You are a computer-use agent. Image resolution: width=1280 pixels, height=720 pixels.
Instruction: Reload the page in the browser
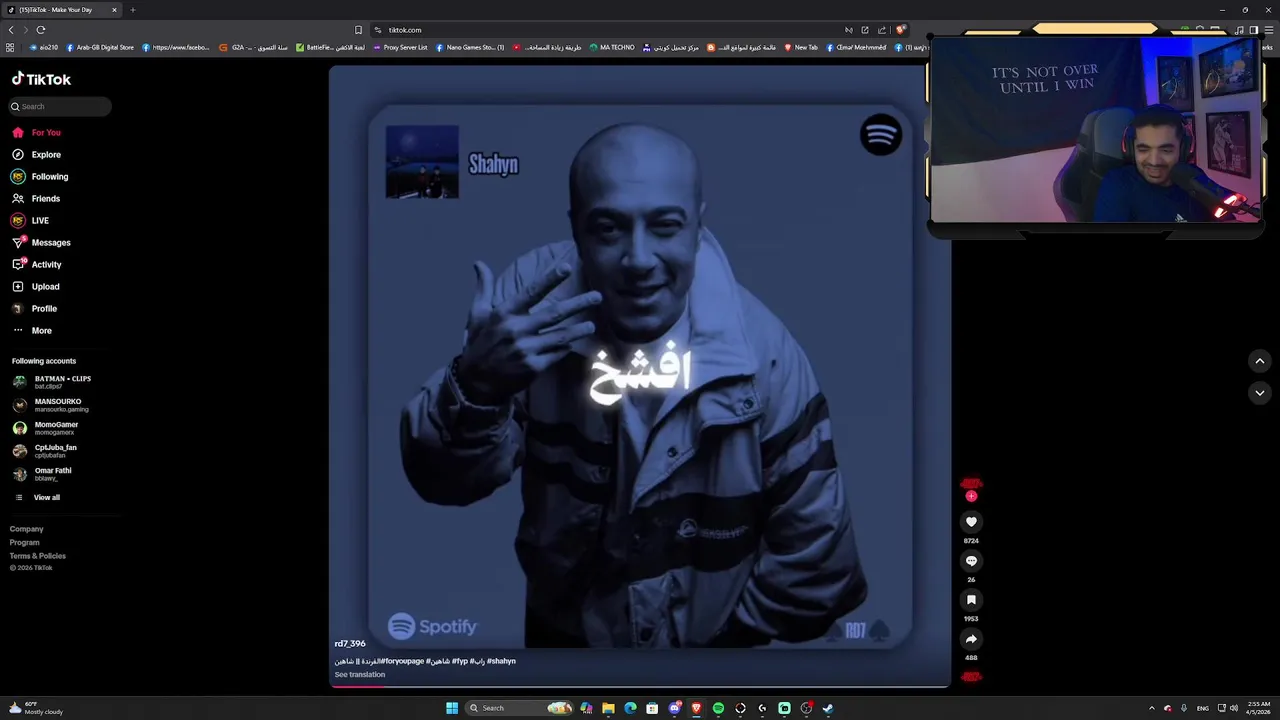[41, 30]
